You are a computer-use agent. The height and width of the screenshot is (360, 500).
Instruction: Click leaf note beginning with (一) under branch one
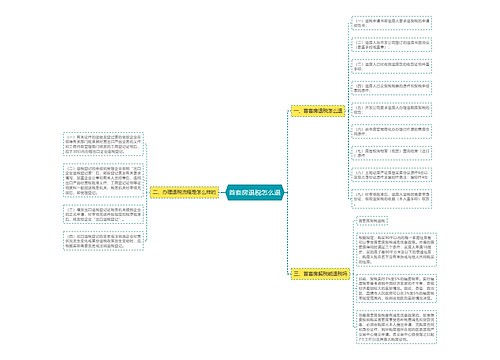[392, 23]
